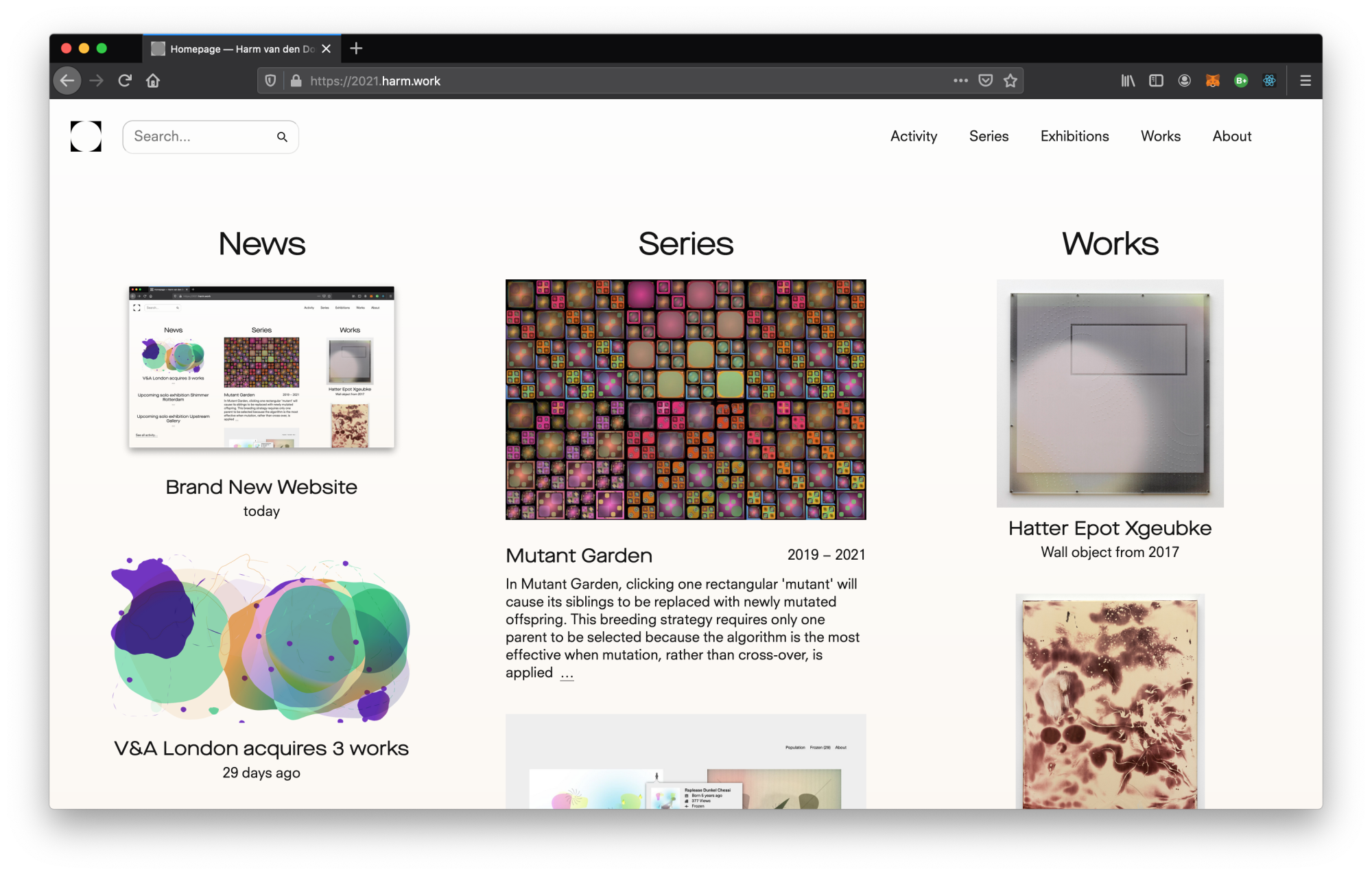The image size is (1372, 874).
Task: Expand the Mutant Garden description ellipsis
Action: point(567,674)
